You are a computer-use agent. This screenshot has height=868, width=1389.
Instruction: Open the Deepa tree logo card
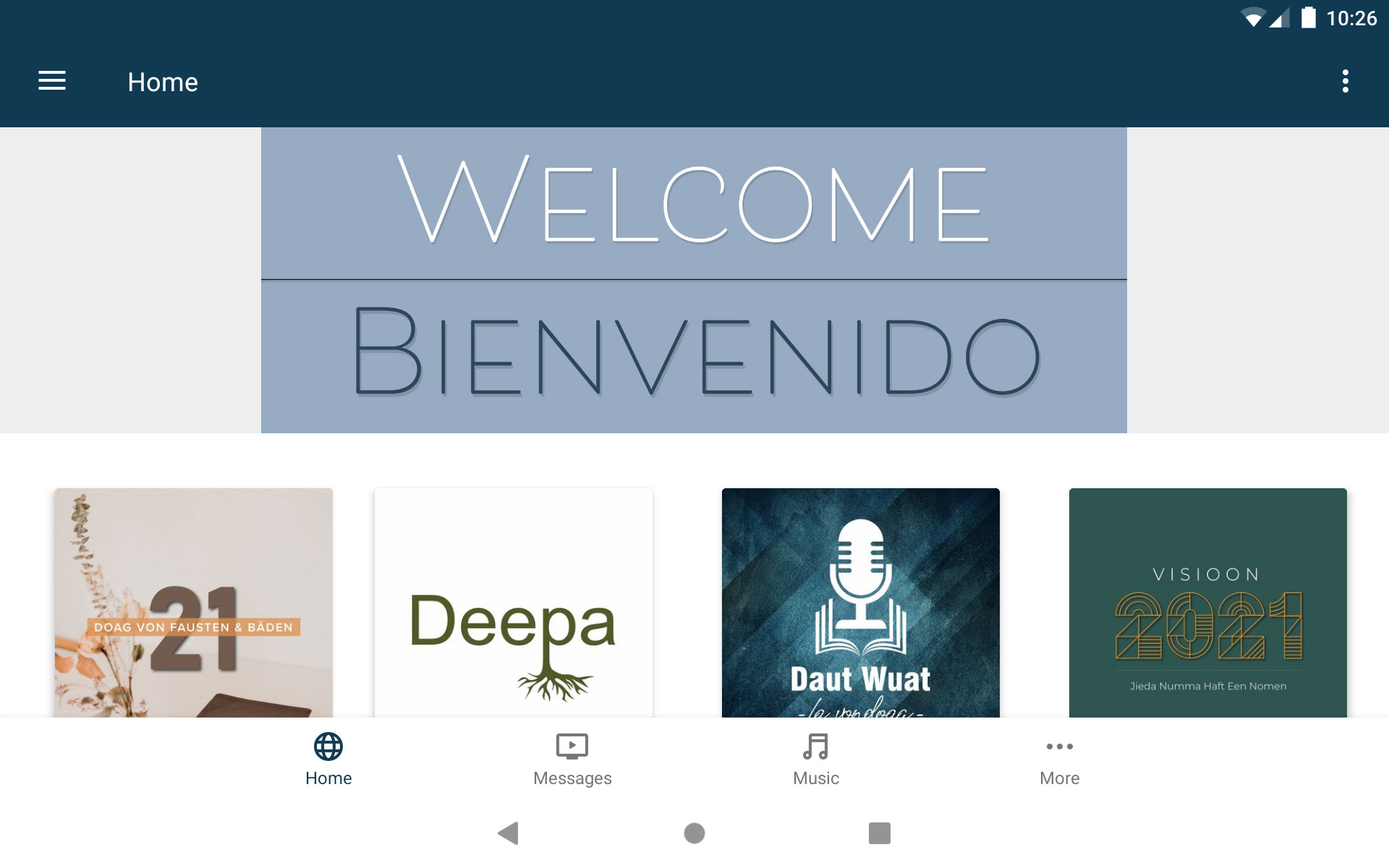pyautogui.click(x=514, y=603)
